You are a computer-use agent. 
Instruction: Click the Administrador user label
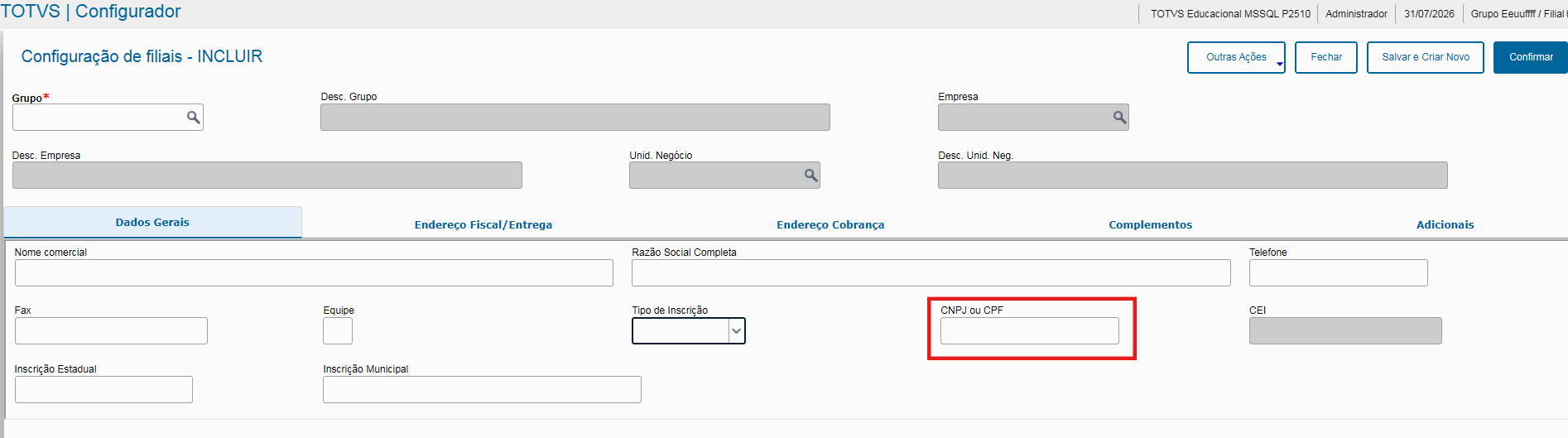click(1356, 14)
